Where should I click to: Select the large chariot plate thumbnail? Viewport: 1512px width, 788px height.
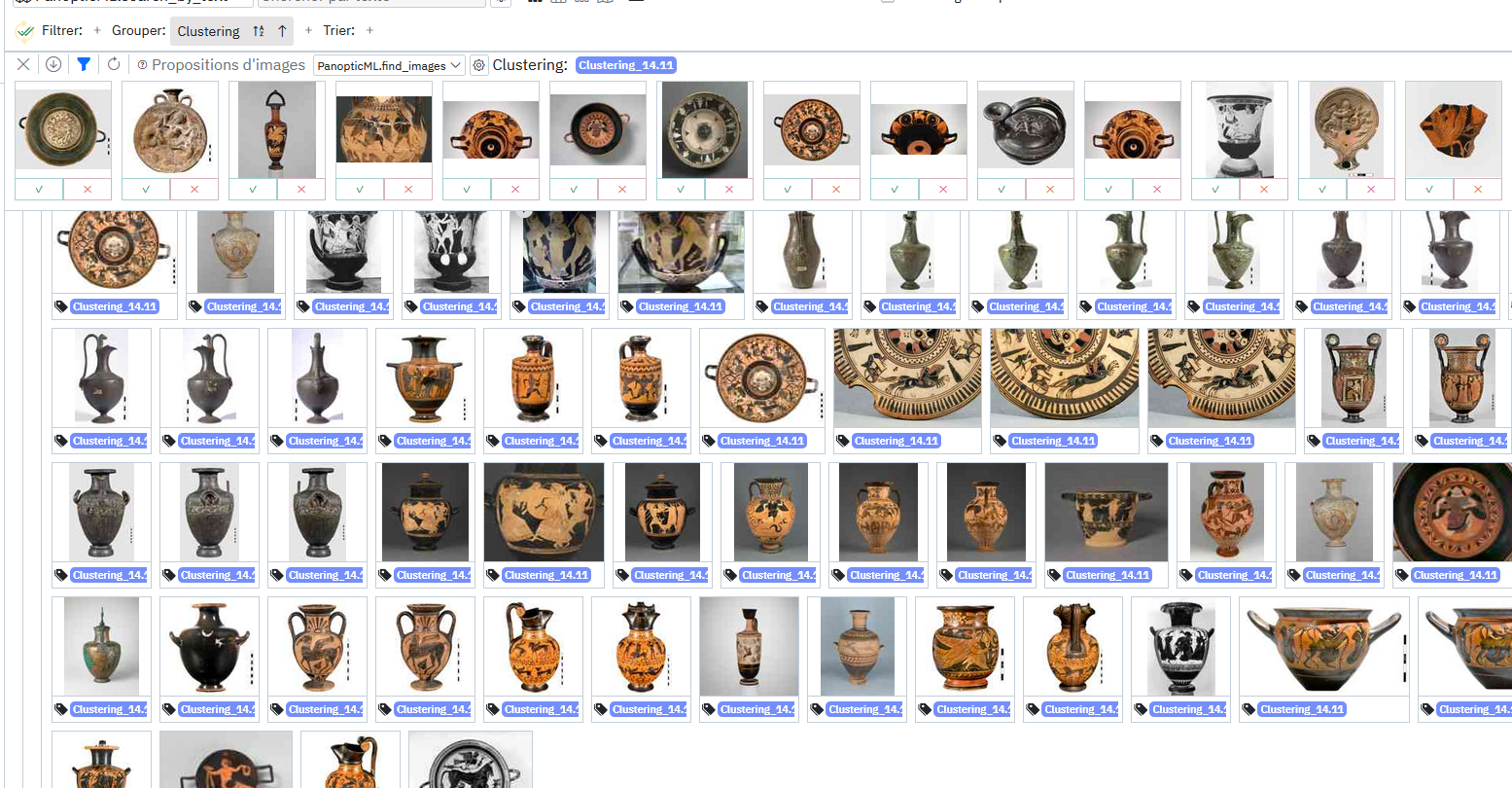(x=908, y=377)
